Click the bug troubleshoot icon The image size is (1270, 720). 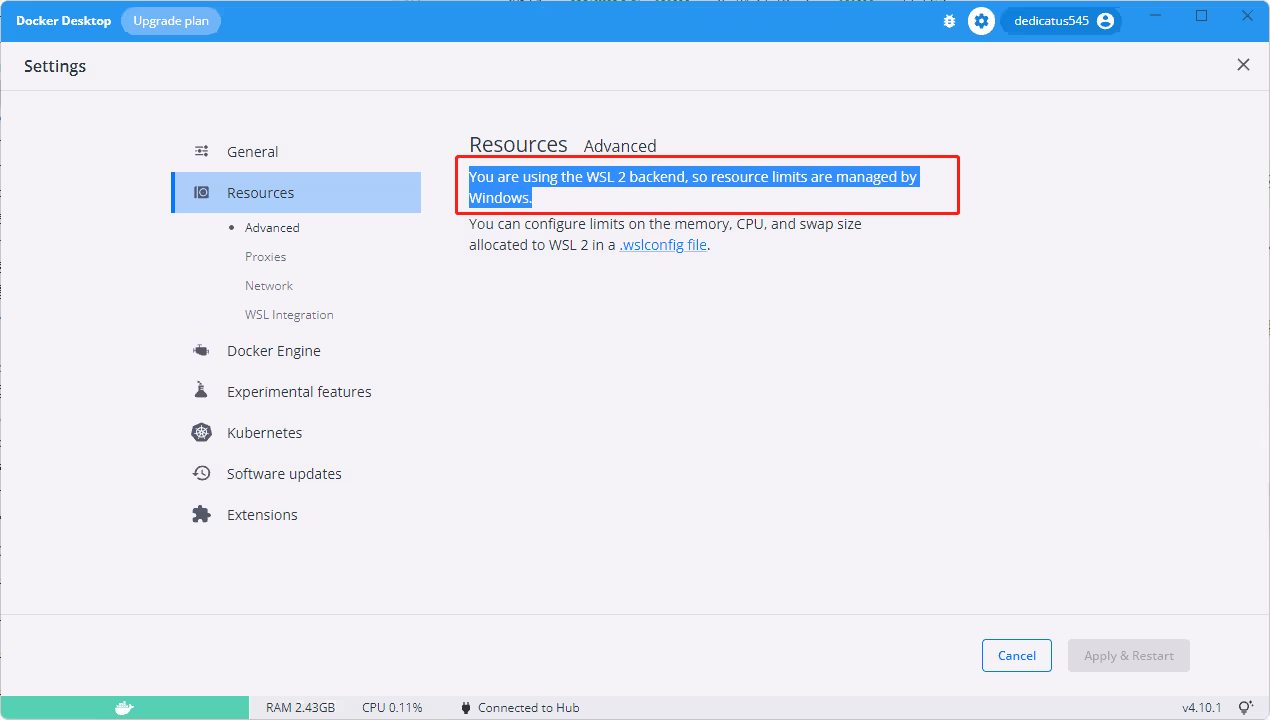(949, 21)
